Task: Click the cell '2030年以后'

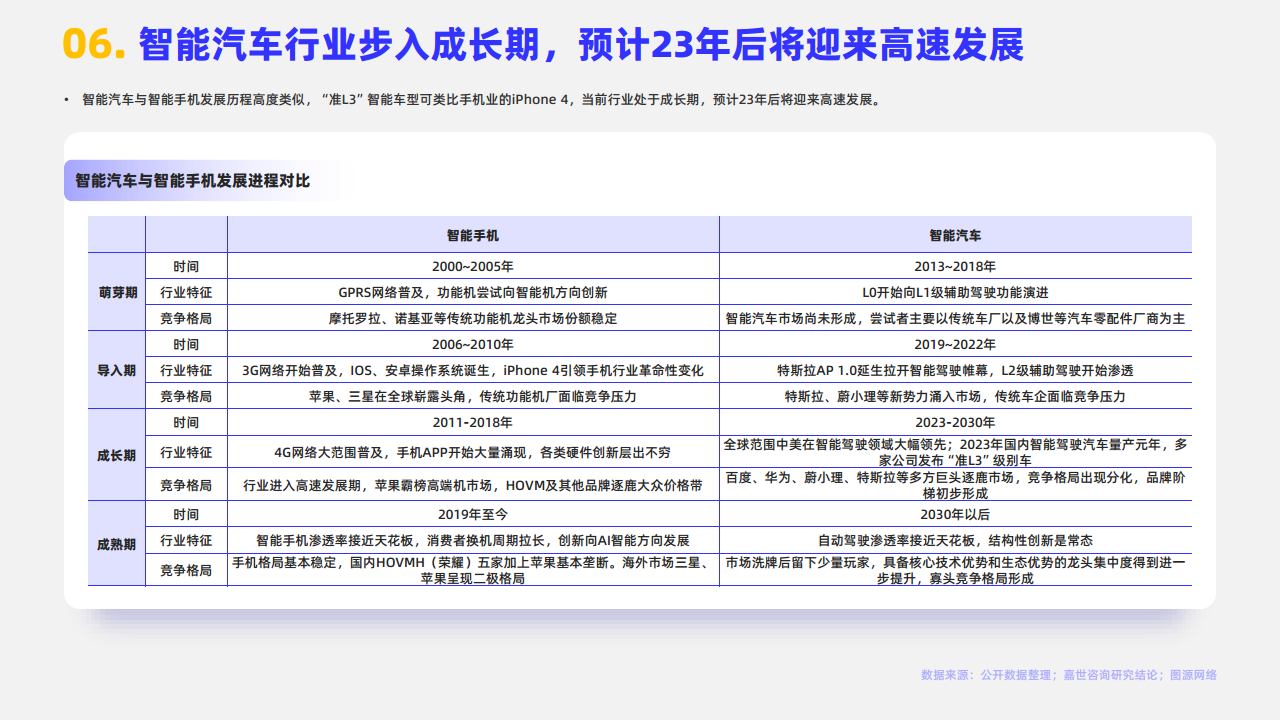Action: (955, 515)
